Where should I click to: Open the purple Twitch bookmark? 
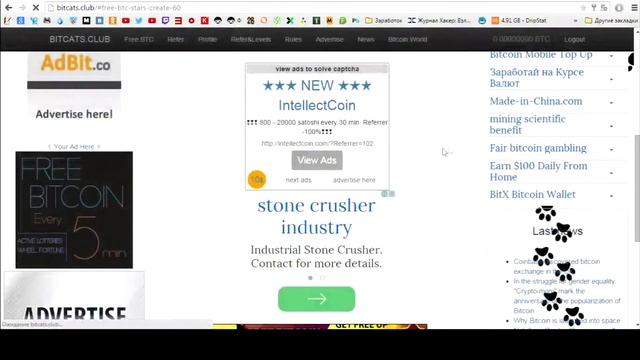tap(165, 20)
